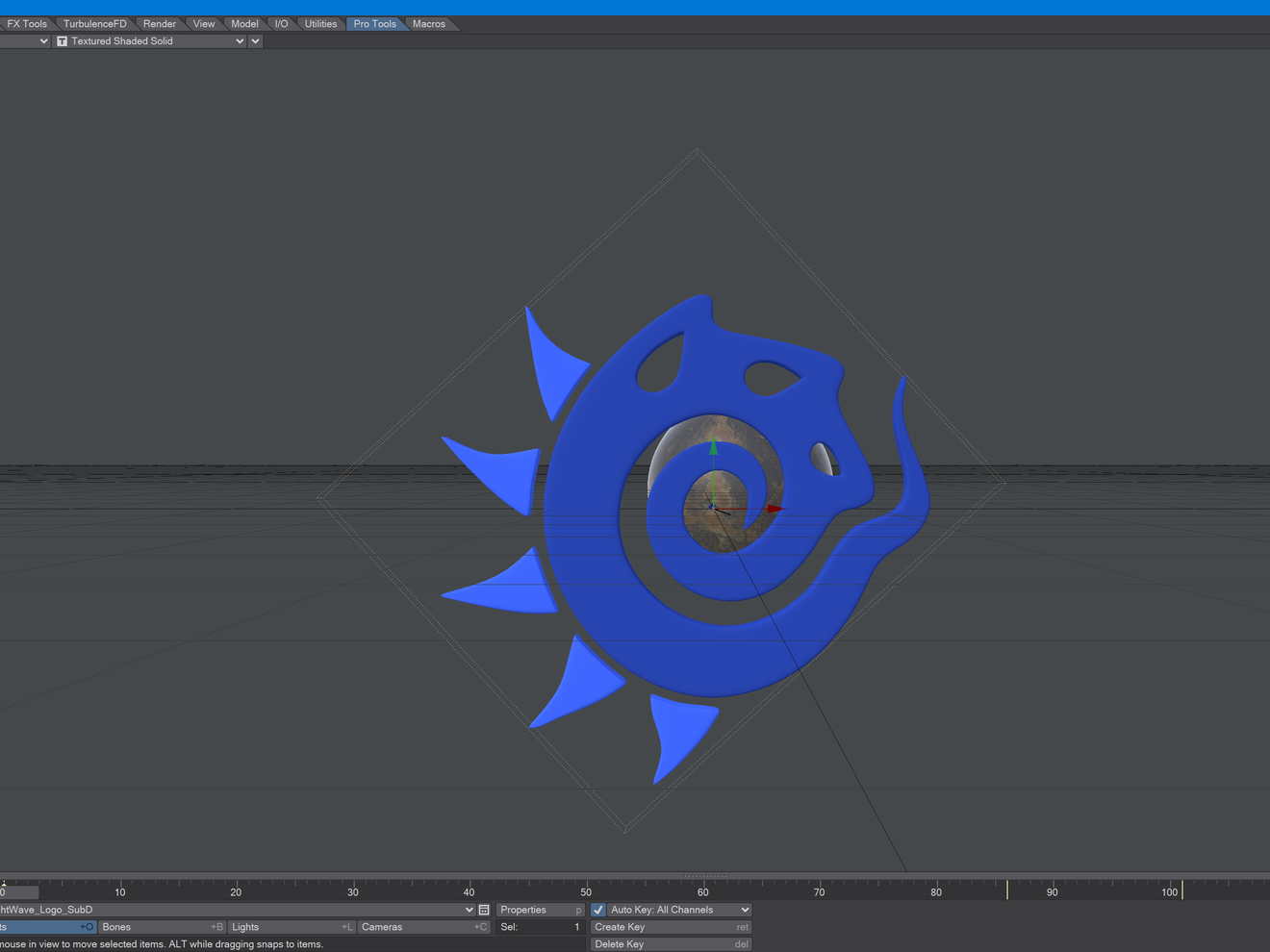This screenshot has width=1270, height=952.
Task: Switch to the TurbulenceFD tab
Action: [94, 24]
